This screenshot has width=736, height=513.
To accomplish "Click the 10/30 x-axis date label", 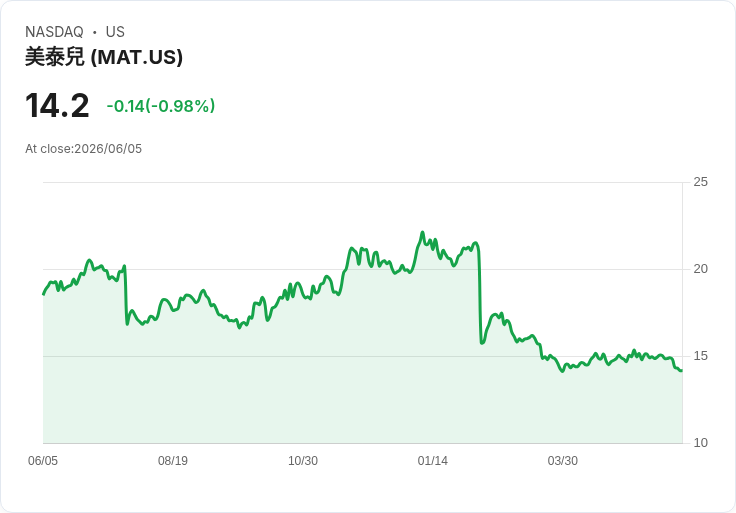I will (303, 460).
